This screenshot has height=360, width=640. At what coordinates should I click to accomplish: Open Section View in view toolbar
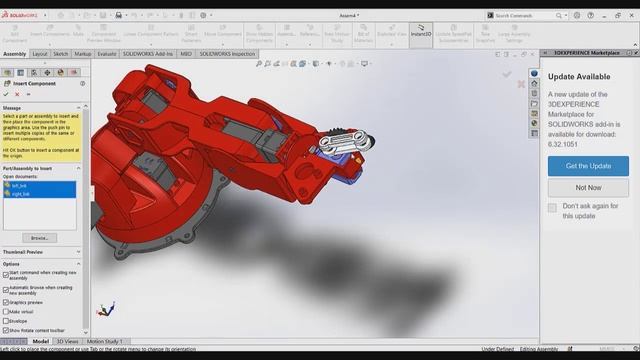click(294, 64)
